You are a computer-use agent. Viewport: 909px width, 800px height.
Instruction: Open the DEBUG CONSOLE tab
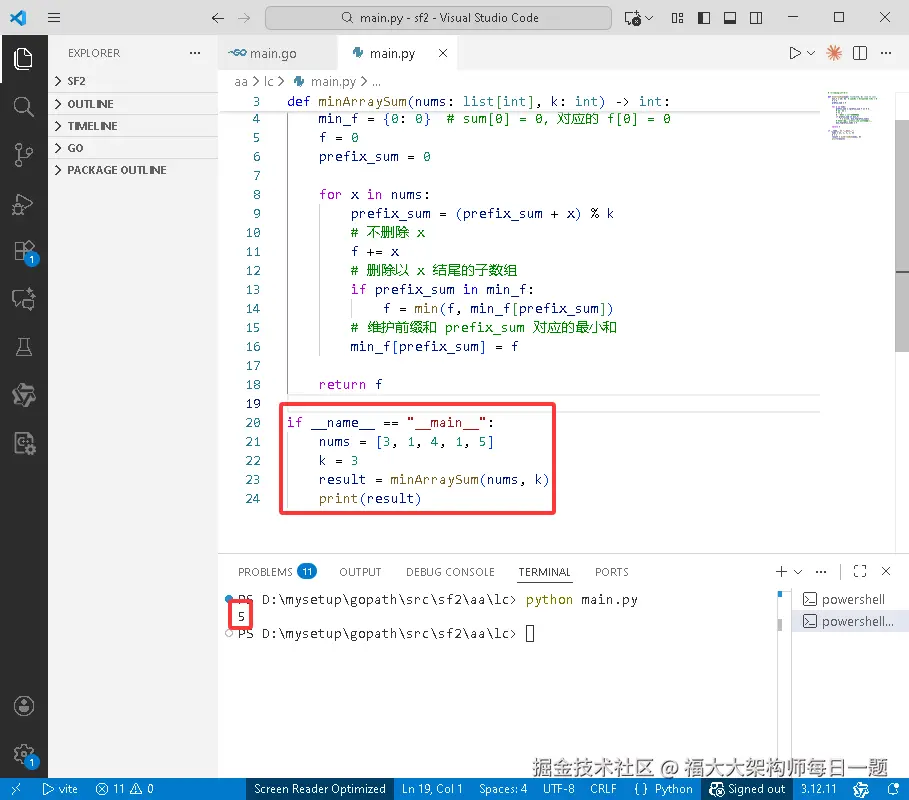450,572
